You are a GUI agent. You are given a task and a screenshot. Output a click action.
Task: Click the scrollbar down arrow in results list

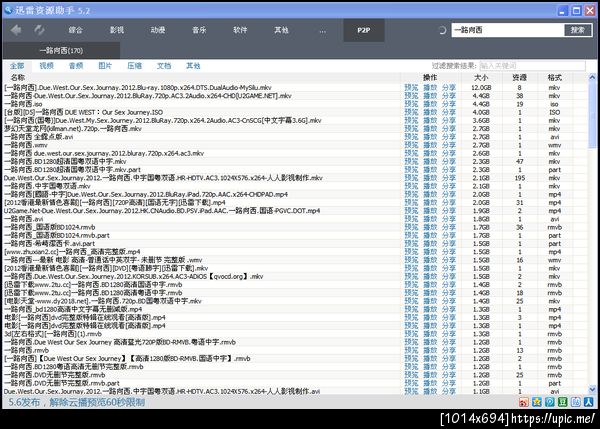click(592, 390)
